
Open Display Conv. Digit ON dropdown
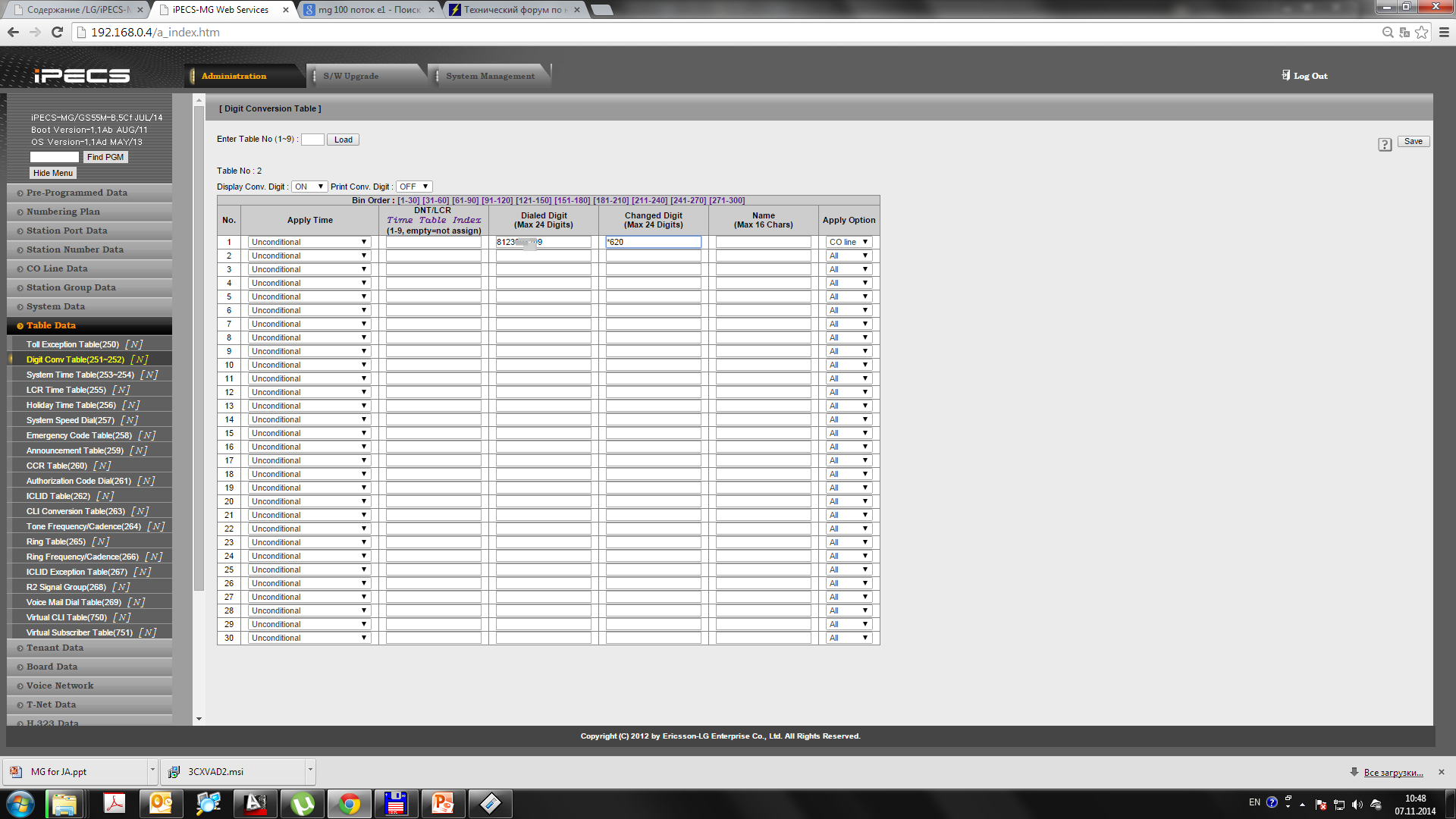[x=309, y=187]
